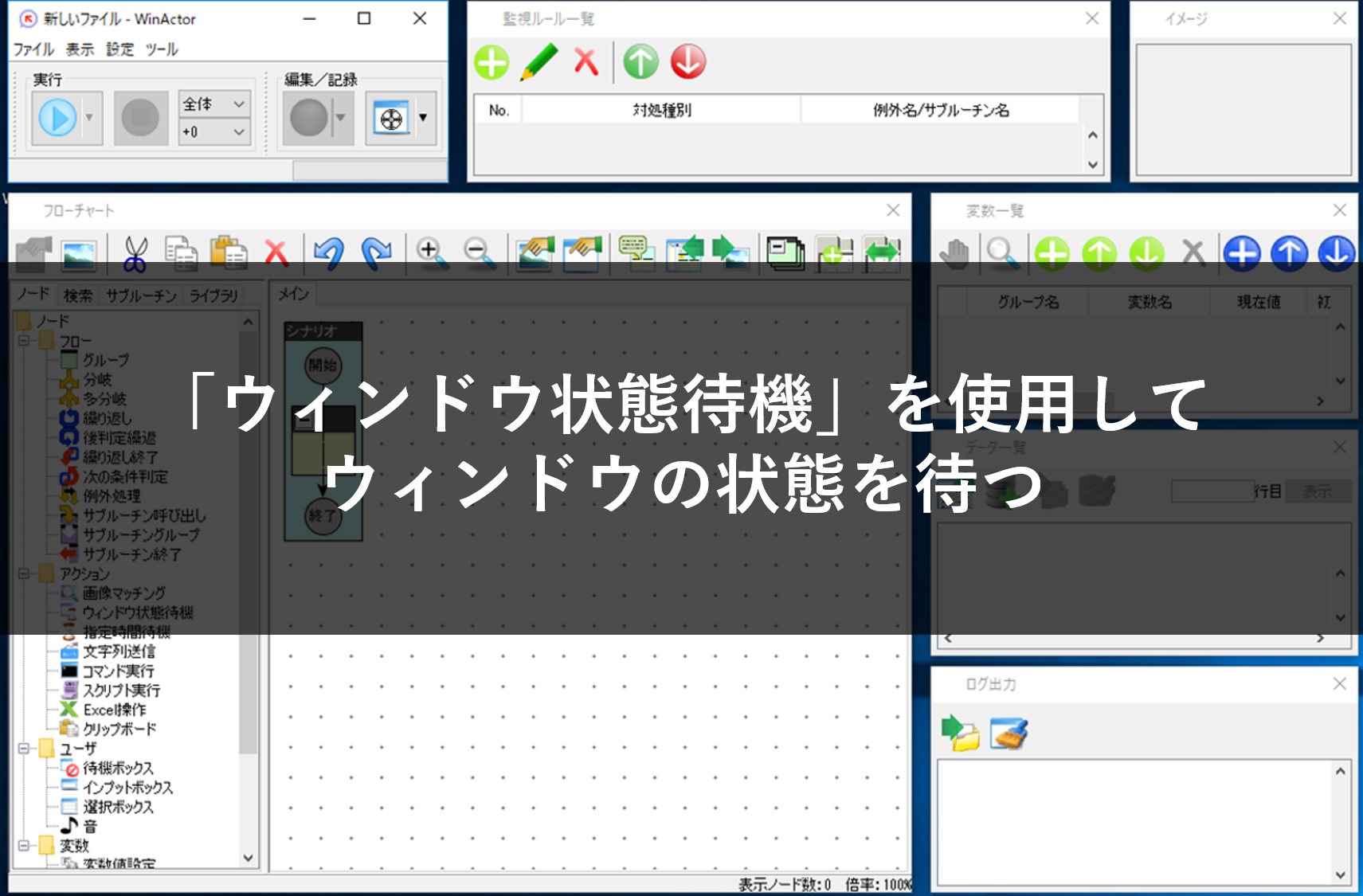Open the +0 speed combo box

click(214, 132)
